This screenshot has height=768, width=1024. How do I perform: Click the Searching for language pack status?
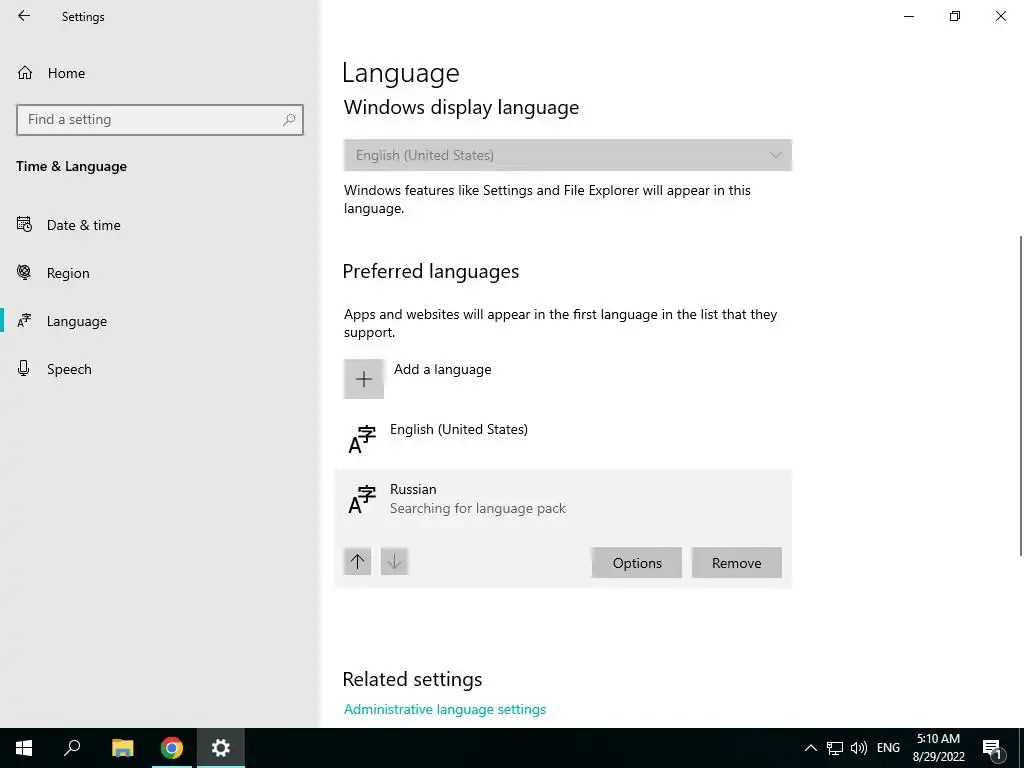point(477,508)
